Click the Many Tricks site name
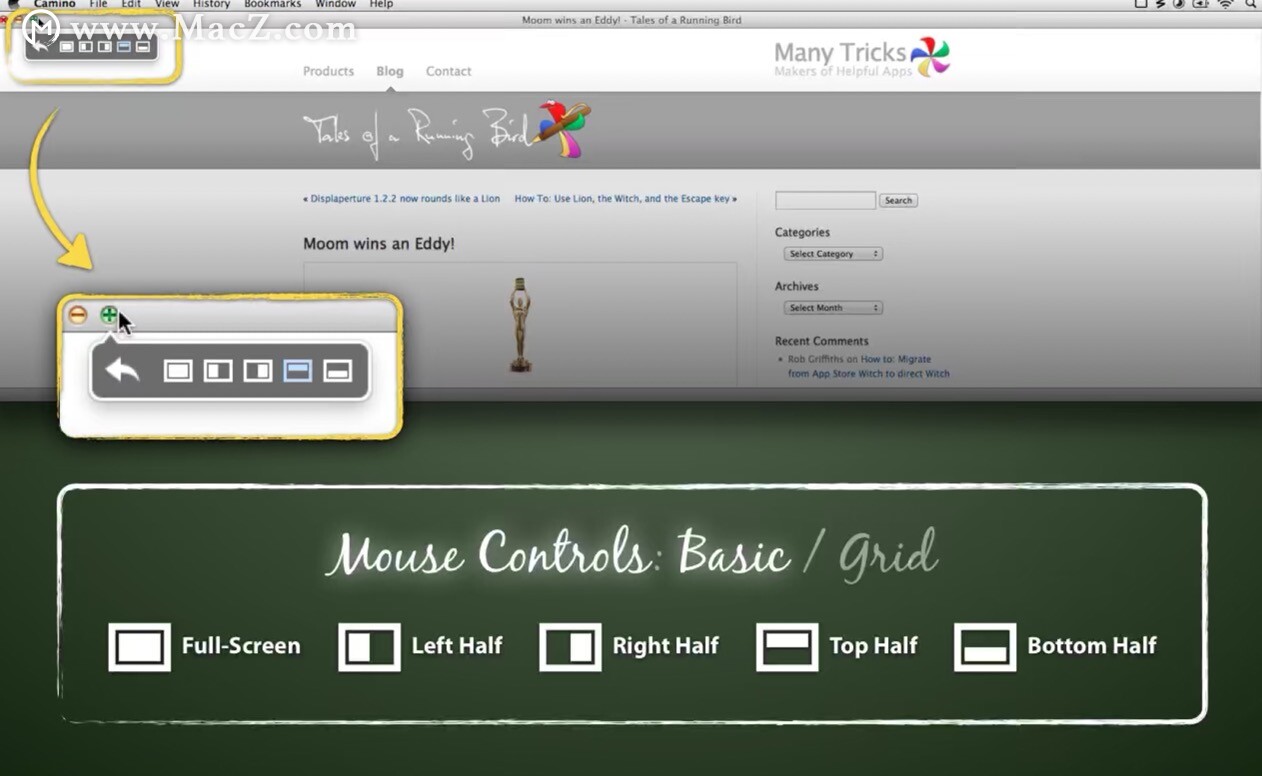This screenshot has height=776, width=1262. tap(840, 52)
